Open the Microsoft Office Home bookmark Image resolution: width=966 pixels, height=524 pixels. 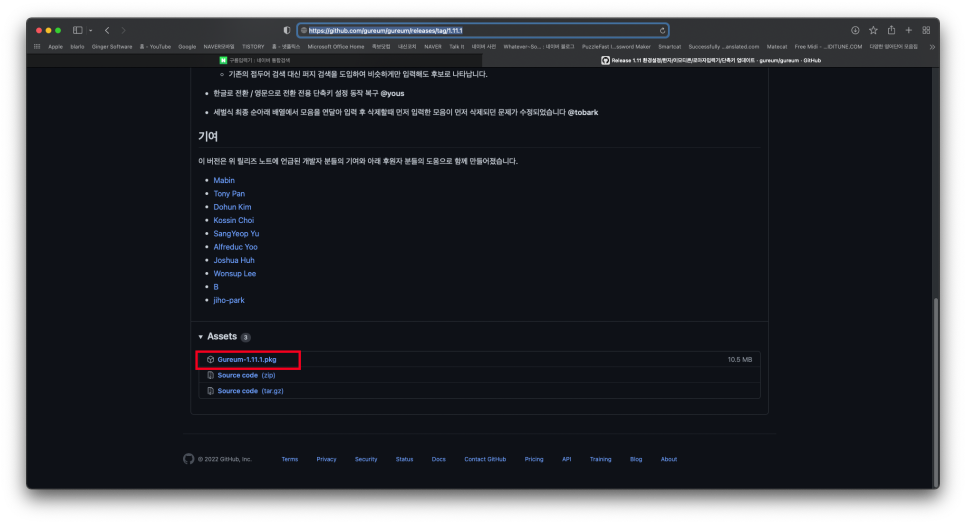(336, 47)
